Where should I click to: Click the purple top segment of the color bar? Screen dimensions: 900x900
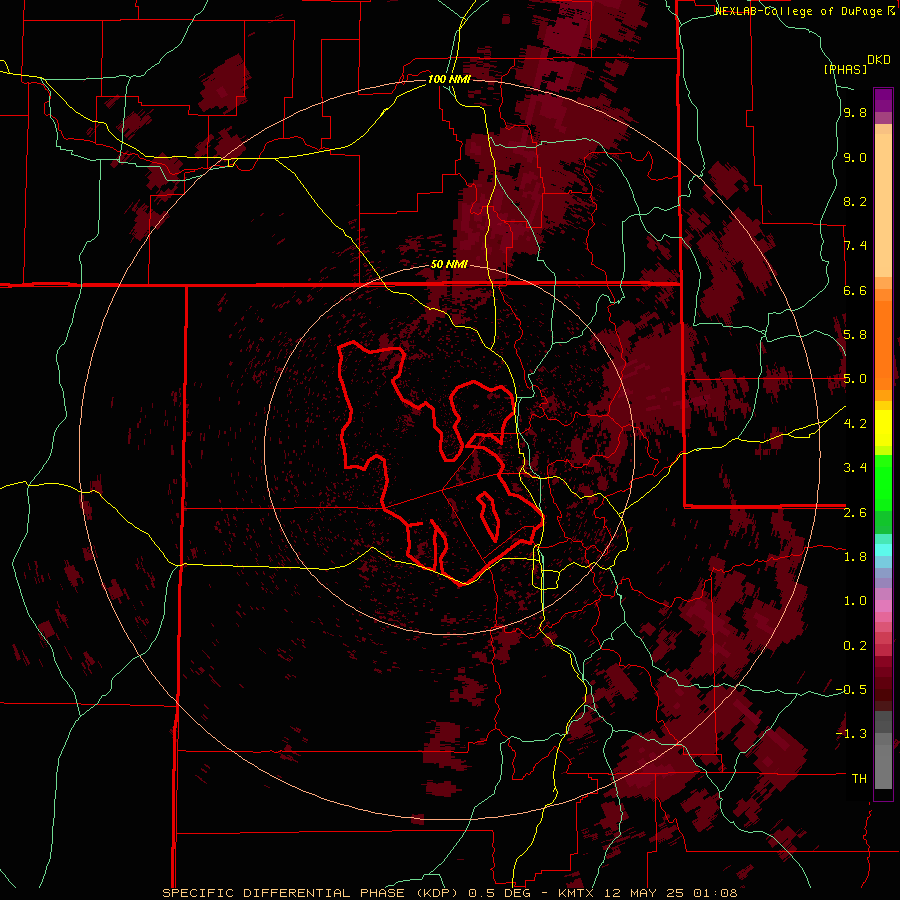(883, 100)
